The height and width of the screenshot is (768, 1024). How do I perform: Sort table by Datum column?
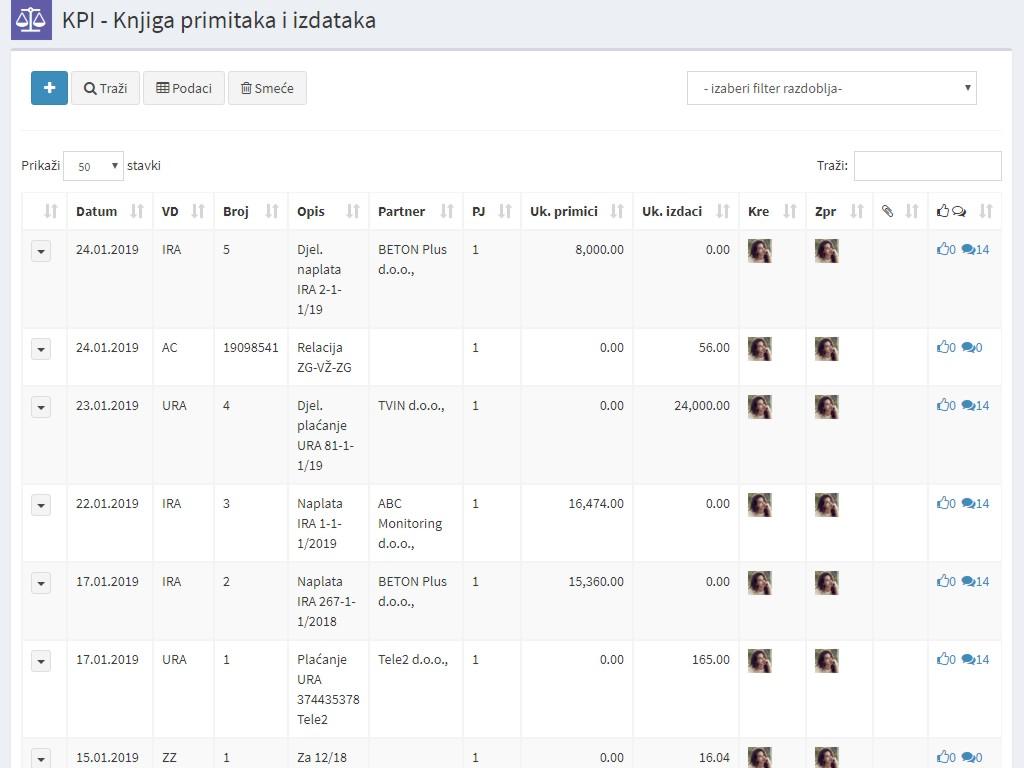110,211
